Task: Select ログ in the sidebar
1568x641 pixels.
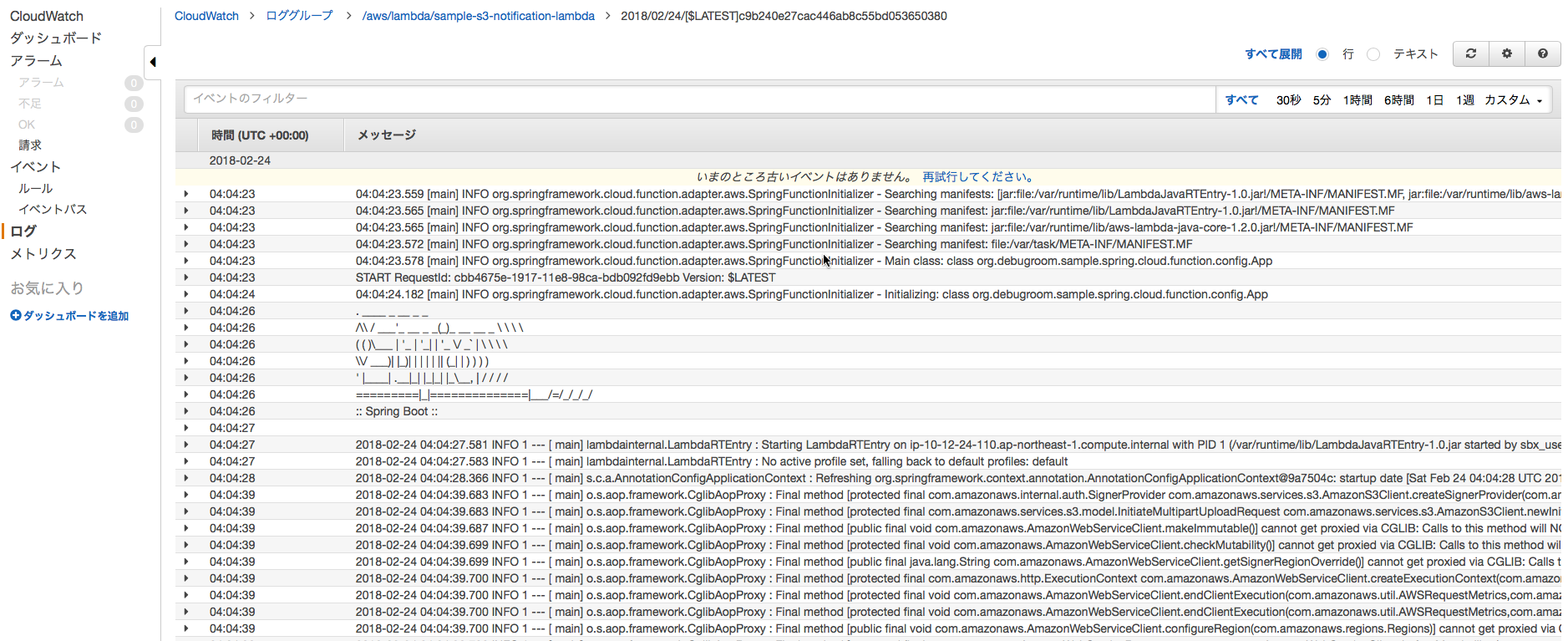Action: click(x=23, y=231)
